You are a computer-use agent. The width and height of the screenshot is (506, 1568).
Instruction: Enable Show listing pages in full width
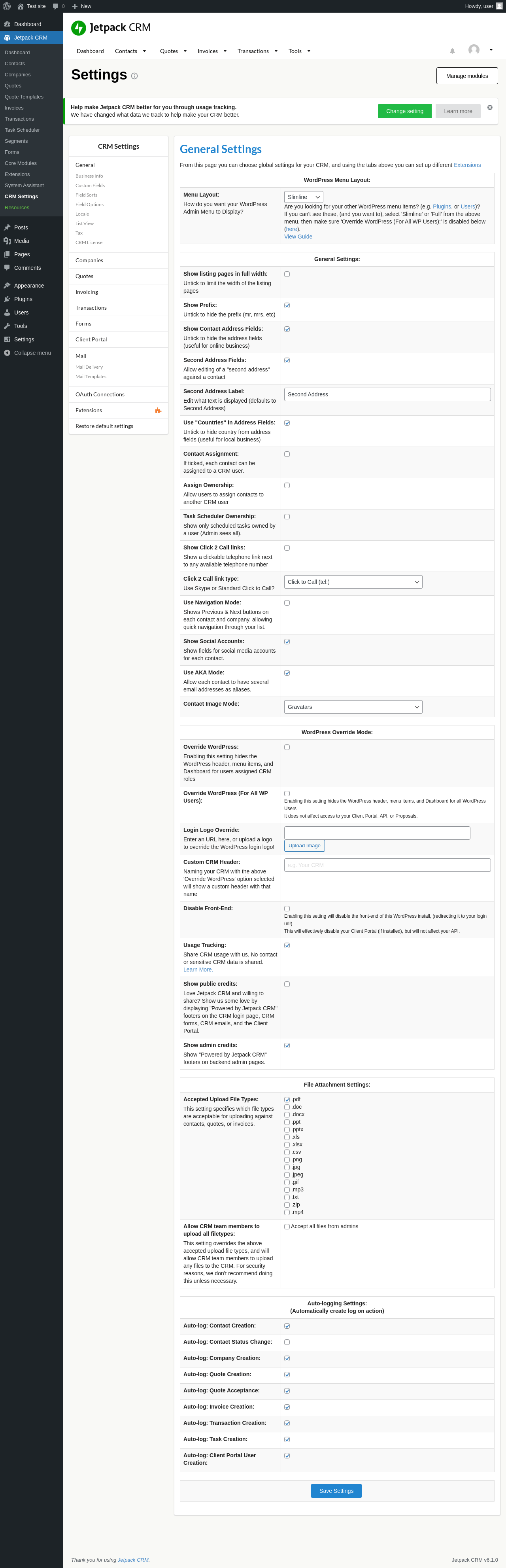click(x=287, y=274)
